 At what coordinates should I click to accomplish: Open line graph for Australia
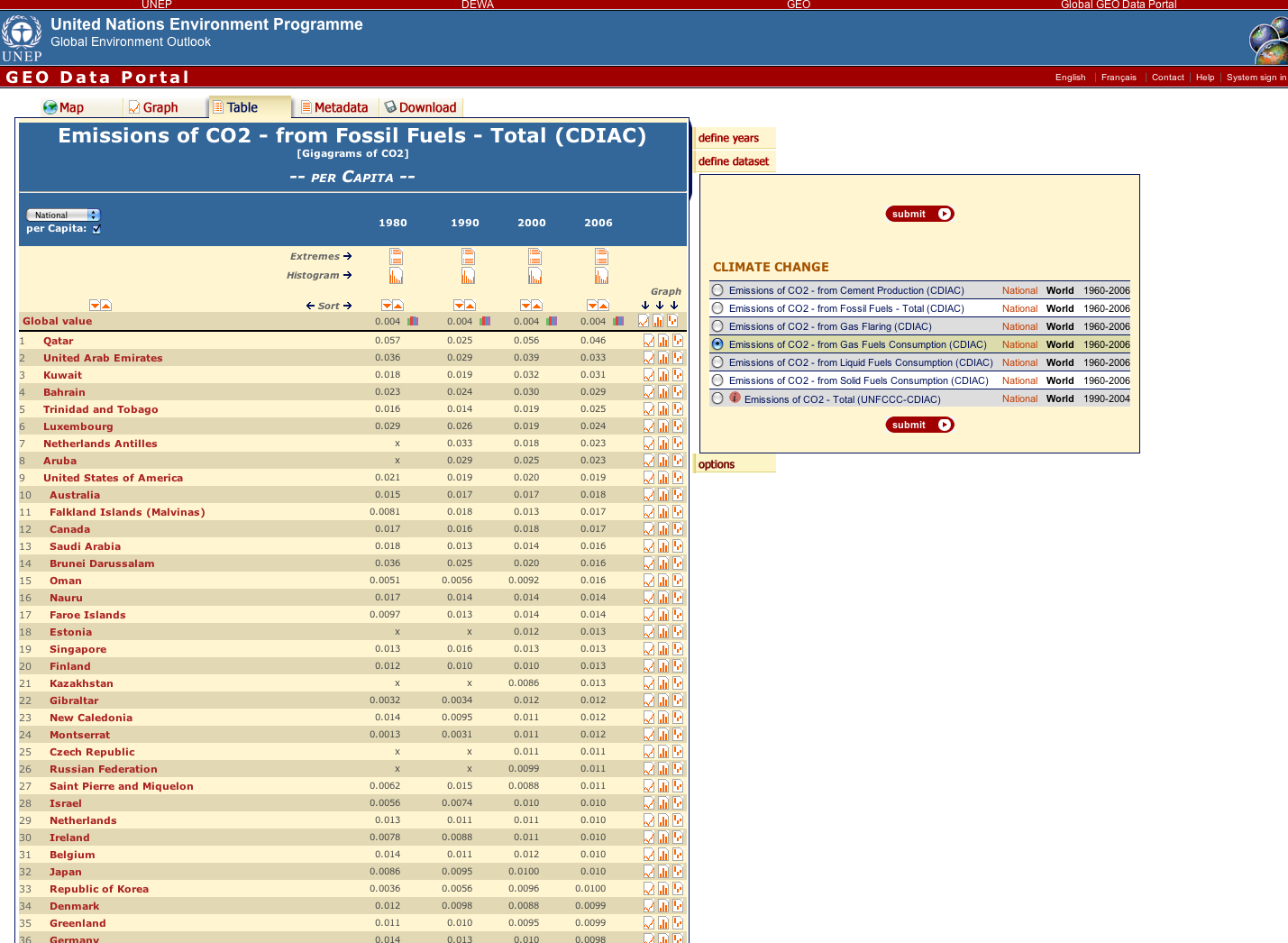(649, 495)
